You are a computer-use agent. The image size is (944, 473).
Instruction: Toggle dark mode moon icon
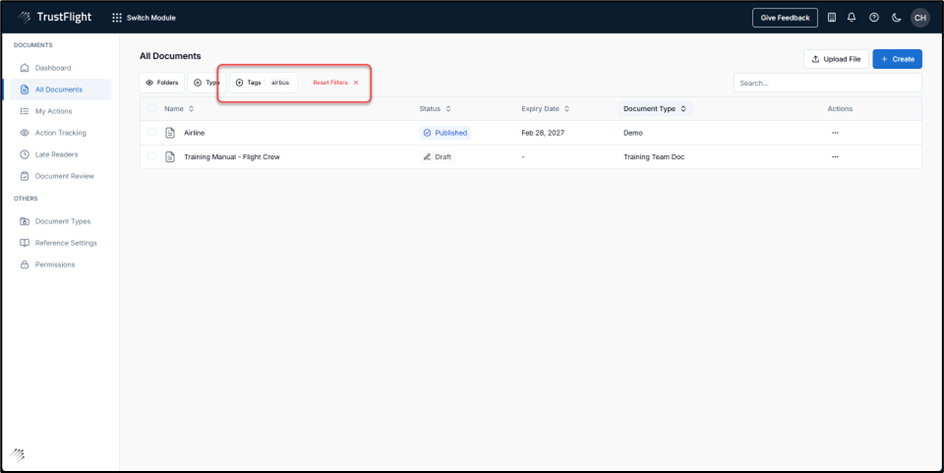pyautogui.click(x=896, y=18)
